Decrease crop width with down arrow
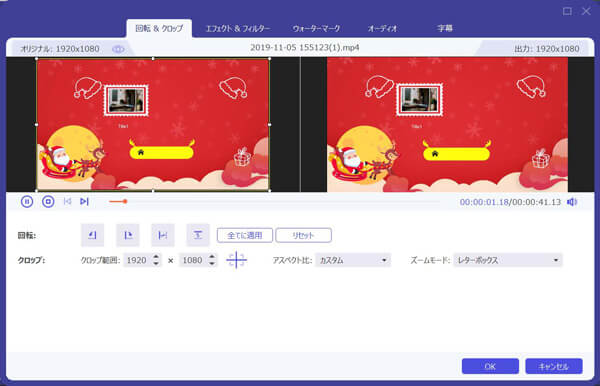The image size is (600, 386). [x=156, y=264]
